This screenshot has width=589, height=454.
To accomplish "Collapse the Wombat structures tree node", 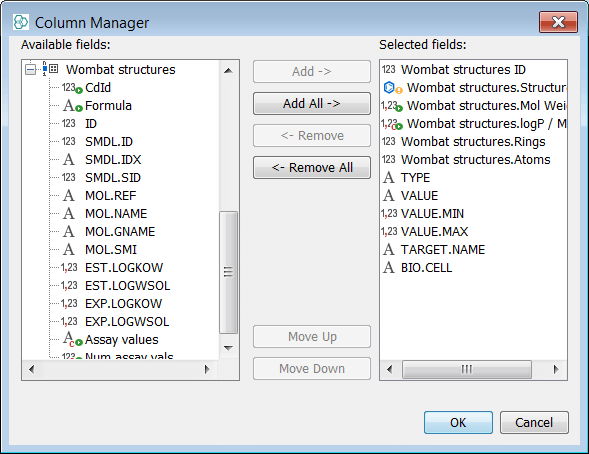I will [x=30, y=69].
